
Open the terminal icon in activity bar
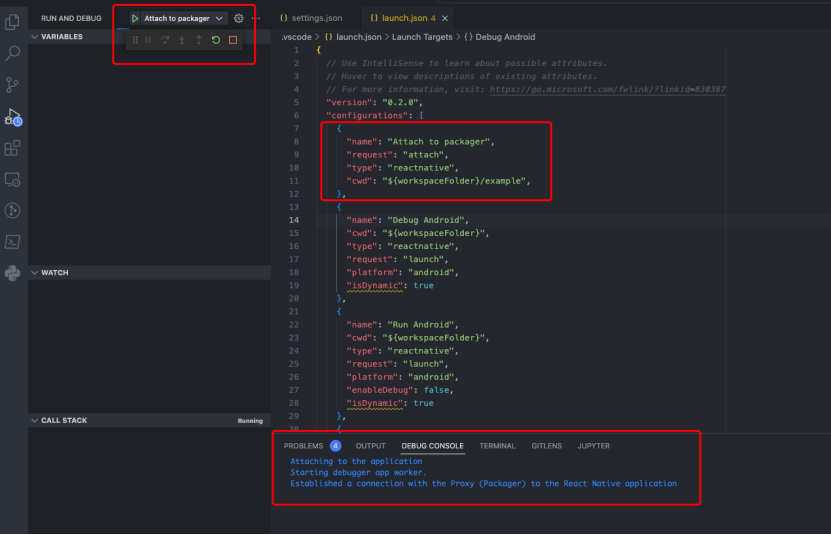(12, 242)
